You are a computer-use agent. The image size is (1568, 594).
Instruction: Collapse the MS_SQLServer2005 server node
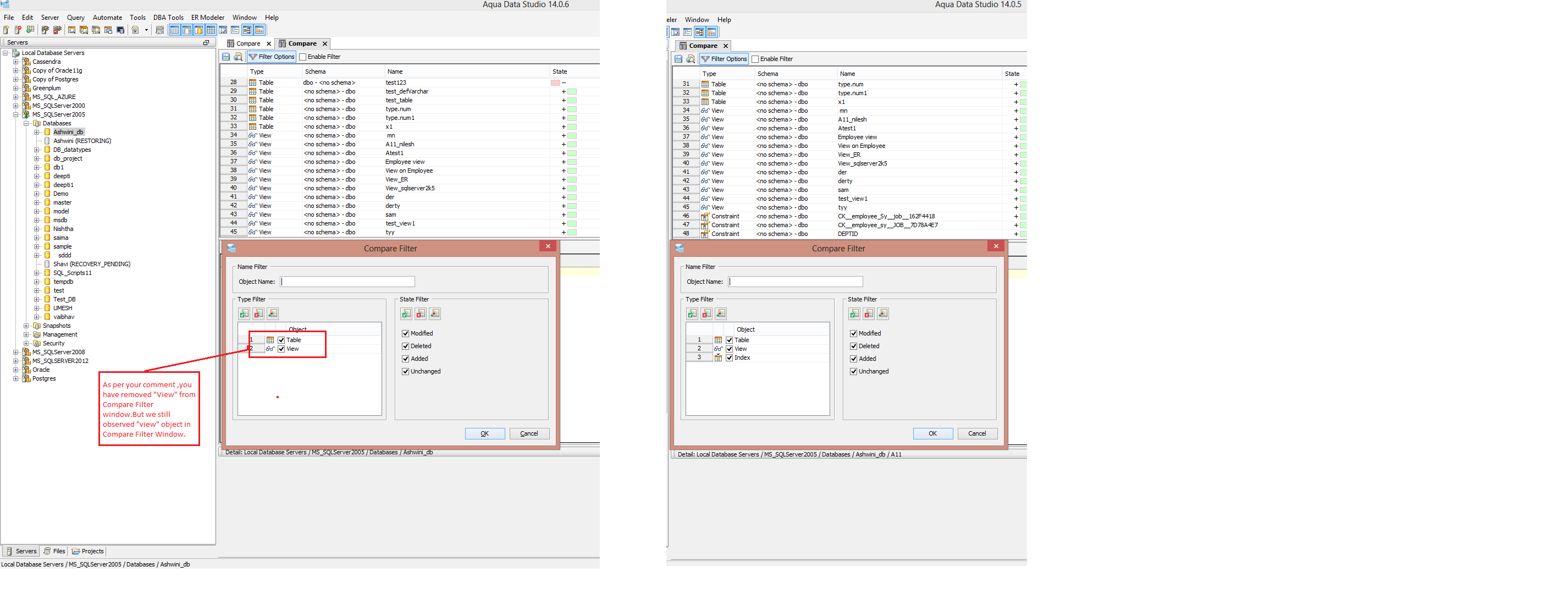pos(16,114)
